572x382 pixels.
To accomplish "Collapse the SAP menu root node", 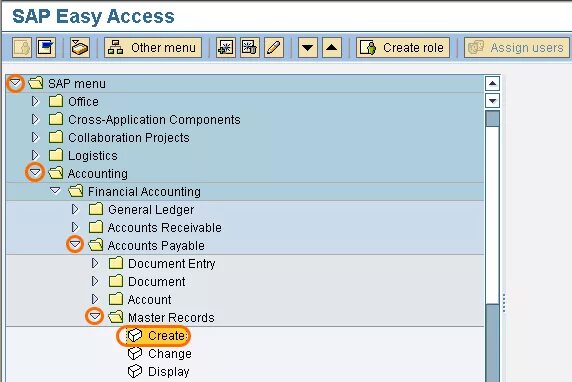I will pos(15,84).
